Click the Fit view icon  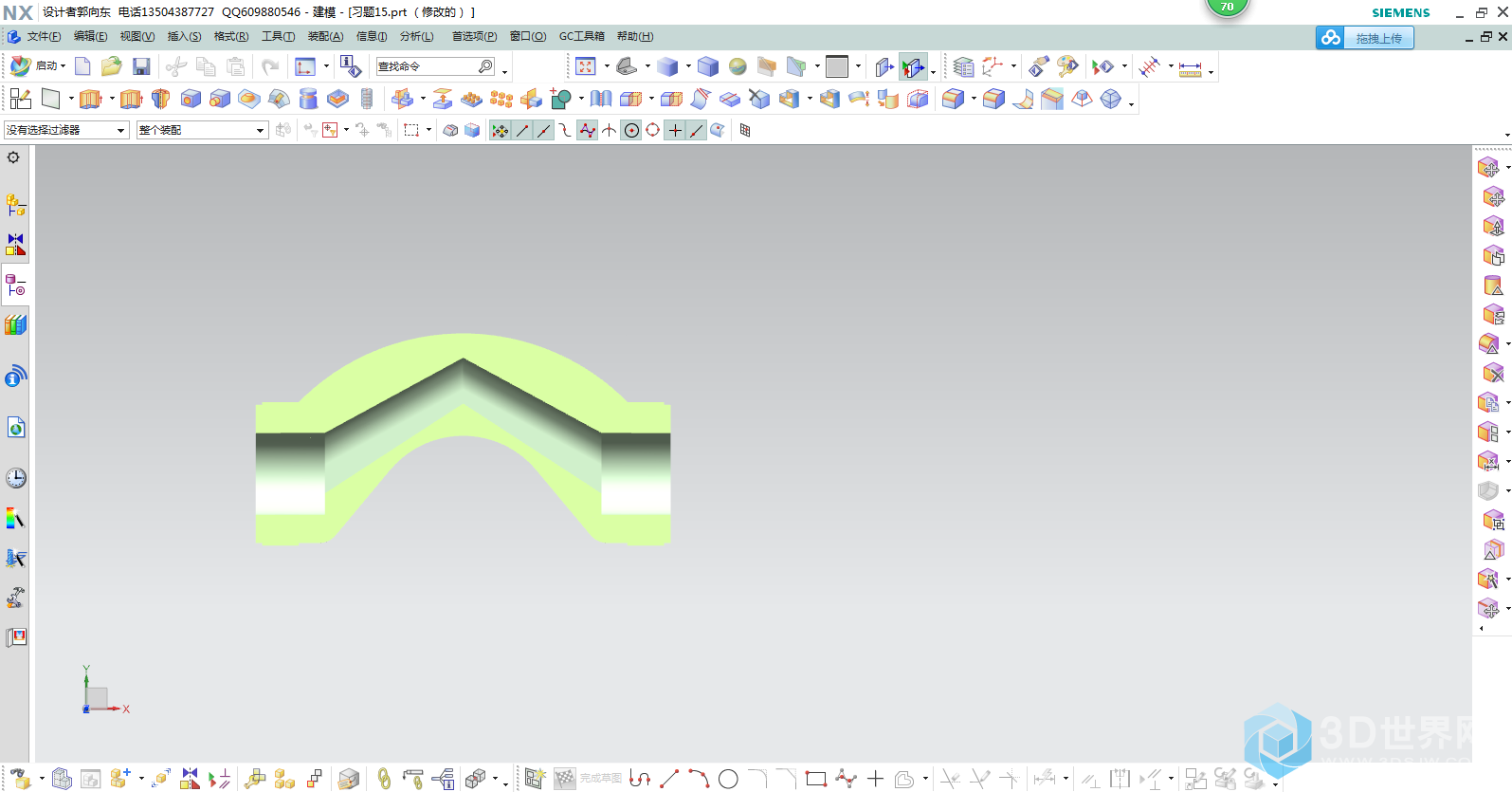coord(586,66)
